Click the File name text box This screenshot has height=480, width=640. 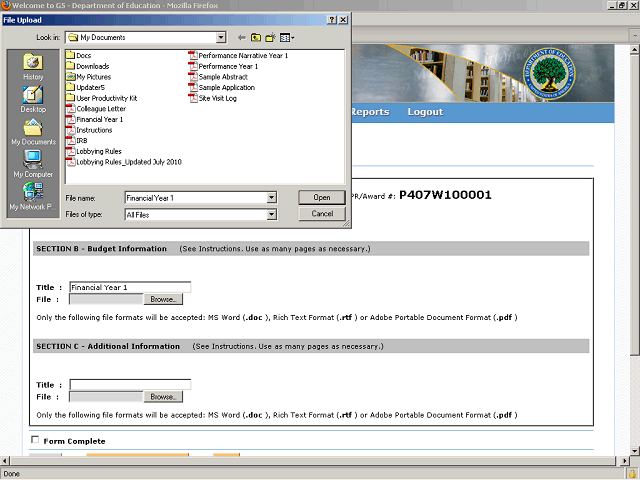[196, 198]
